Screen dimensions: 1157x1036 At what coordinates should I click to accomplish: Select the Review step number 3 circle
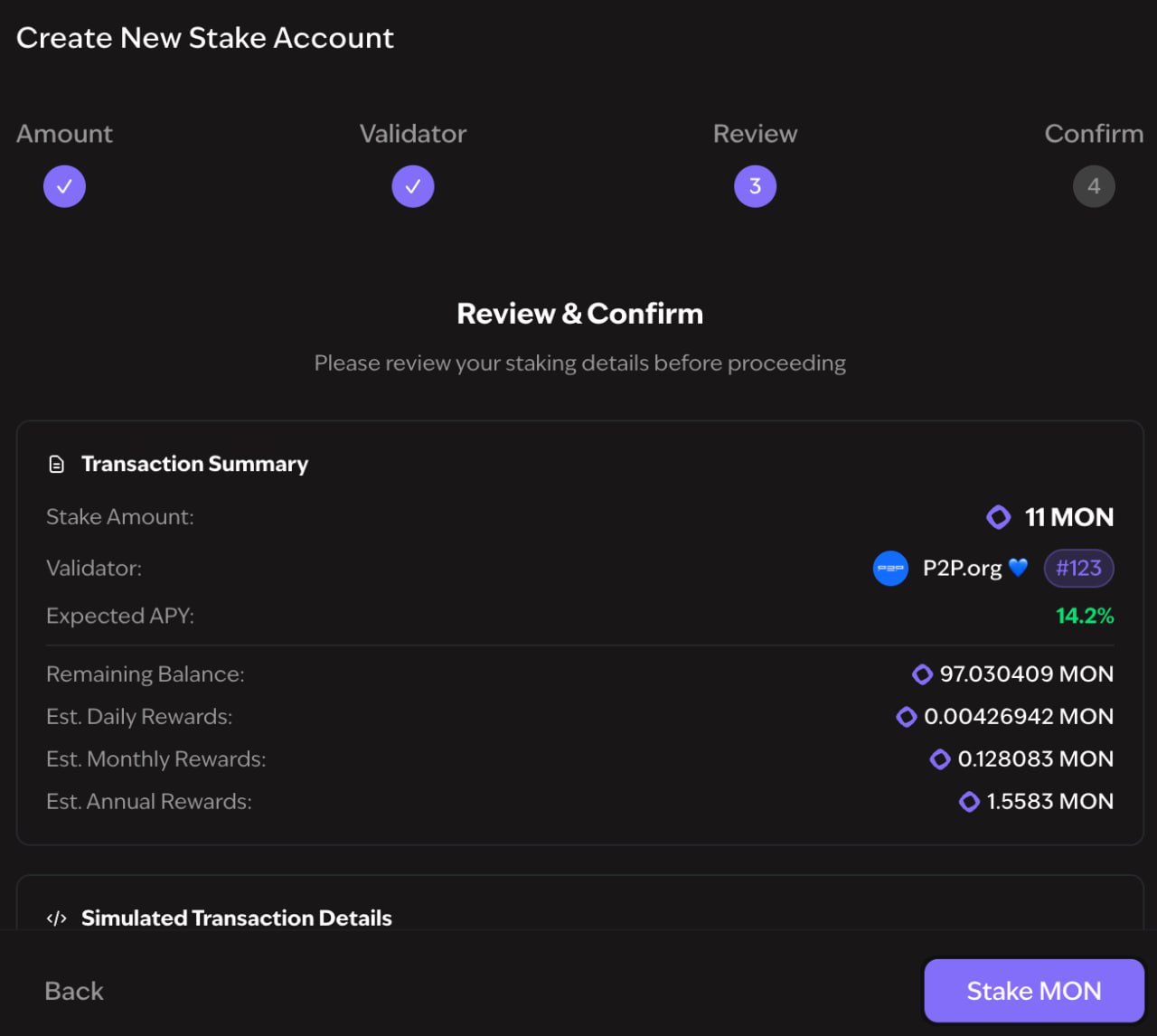pyautogui.click(x=755, y=186)
